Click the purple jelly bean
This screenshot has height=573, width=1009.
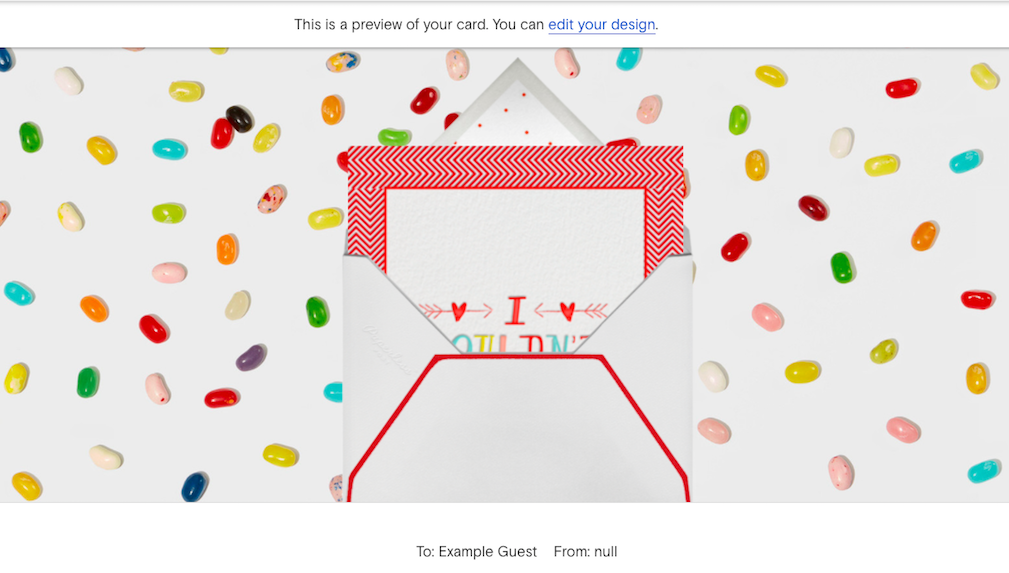250,357
